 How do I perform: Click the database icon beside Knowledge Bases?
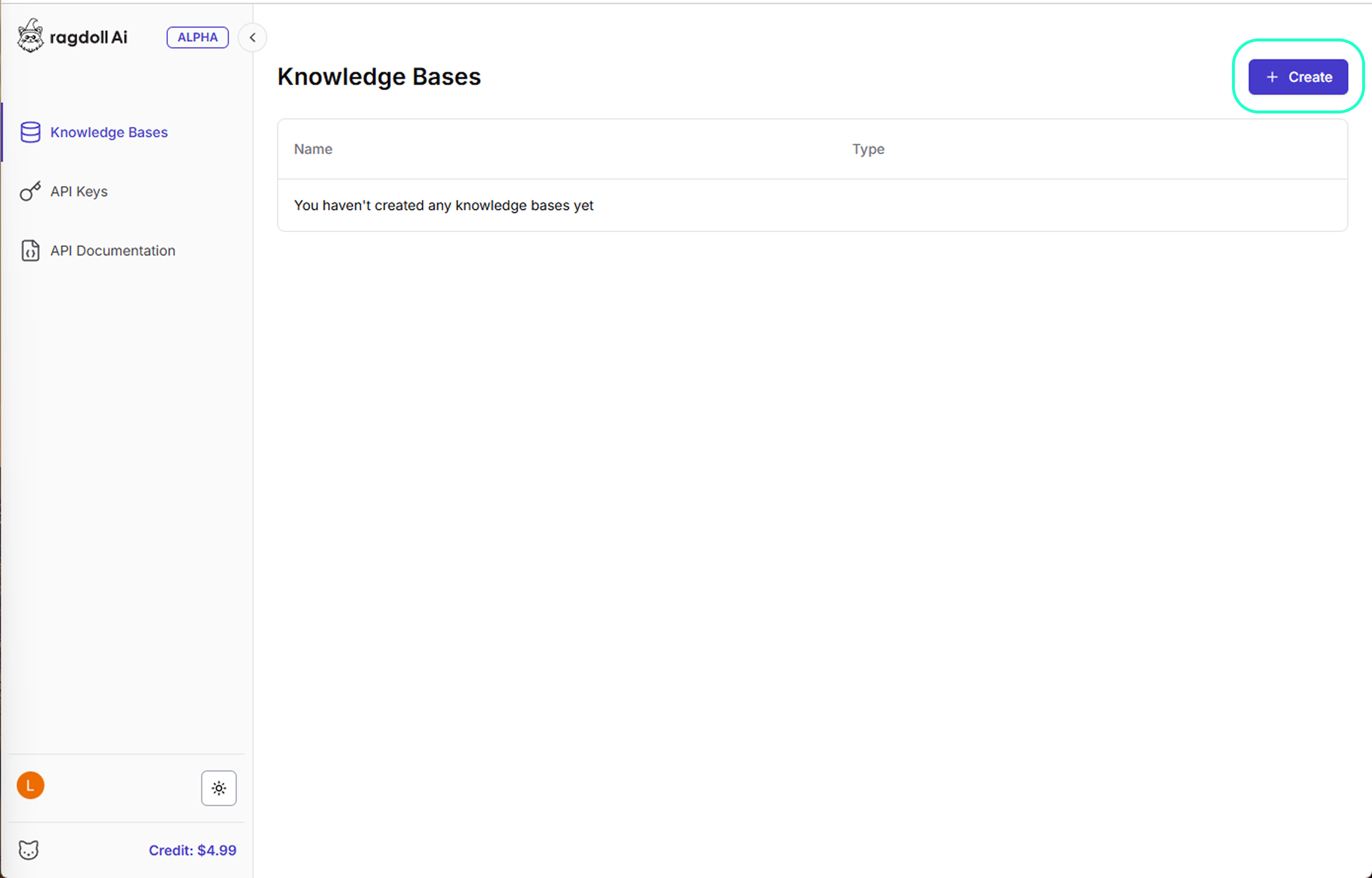point(30,132)
